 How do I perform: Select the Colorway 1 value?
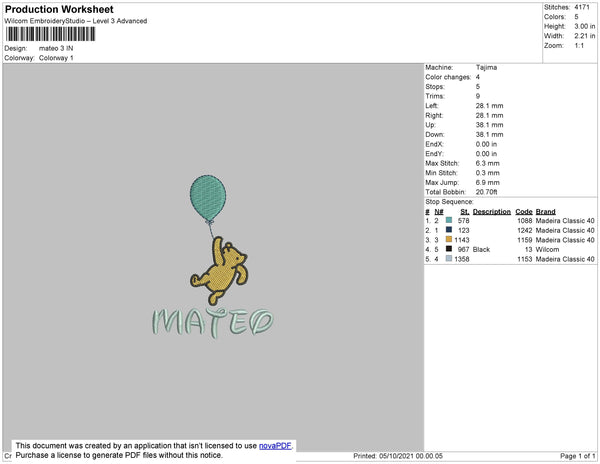pyautogui.click(x=56, y=58)
